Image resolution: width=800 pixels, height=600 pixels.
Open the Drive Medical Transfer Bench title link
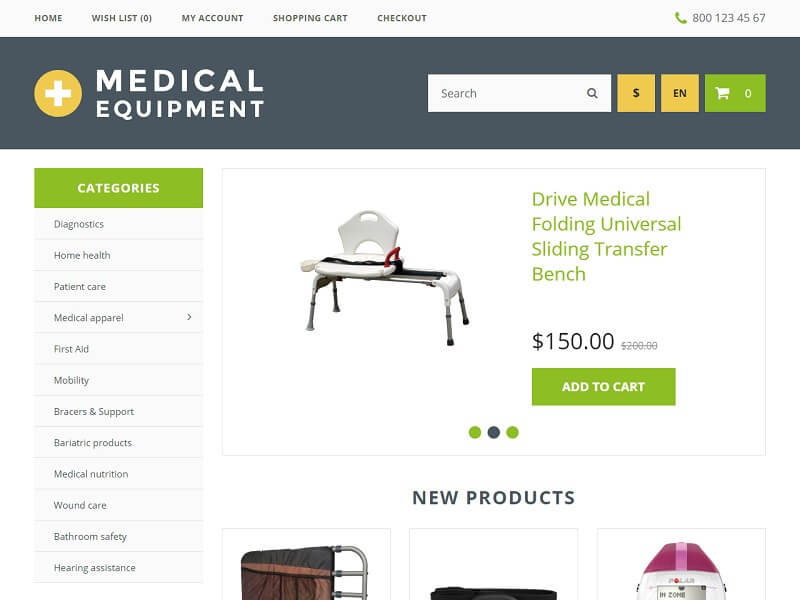606,236
